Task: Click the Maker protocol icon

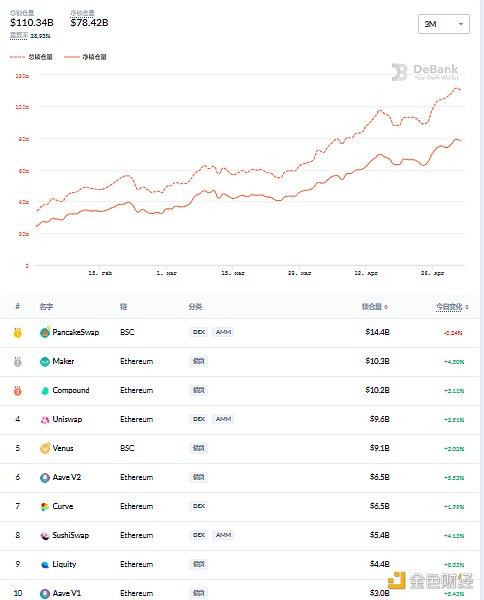Action: pos(45,361)
